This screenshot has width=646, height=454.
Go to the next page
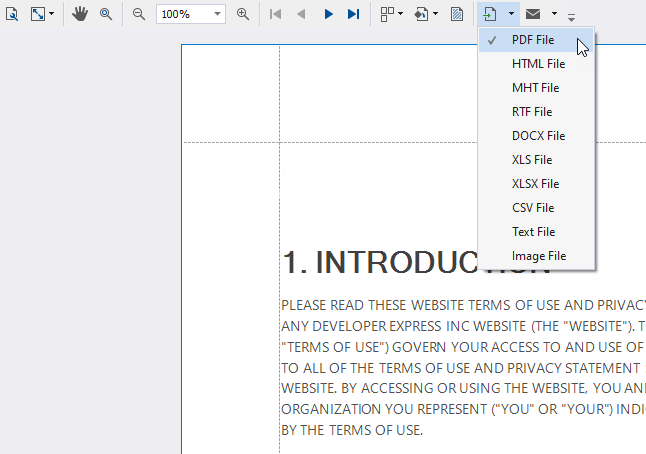(328, 14)
